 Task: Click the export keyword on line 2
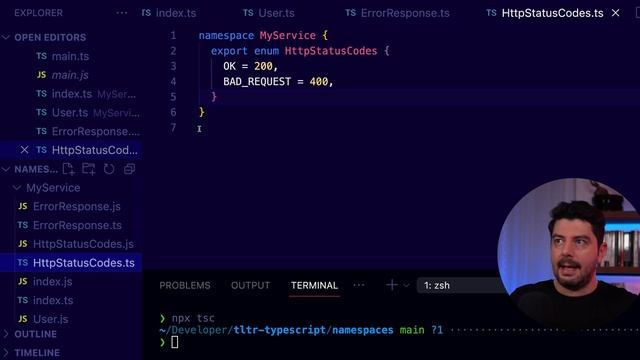pyautogui.click(x=229, y=51)
